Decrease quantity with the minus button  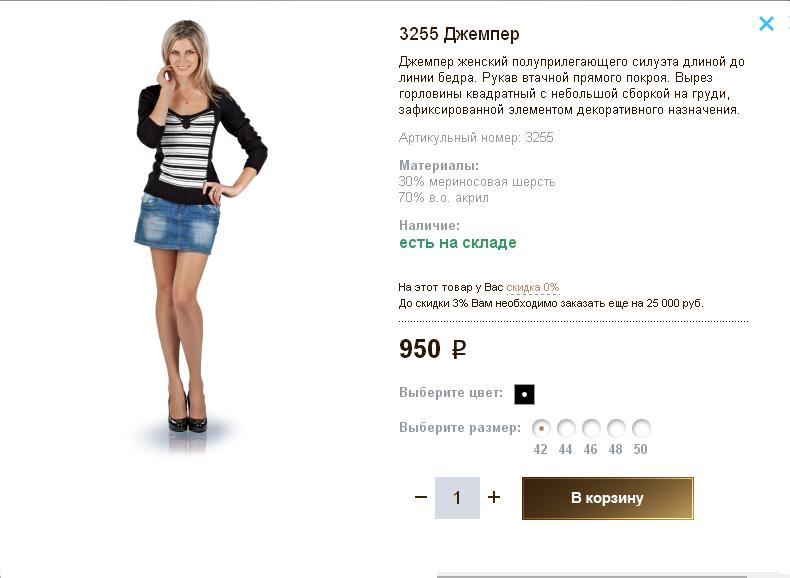421,497
